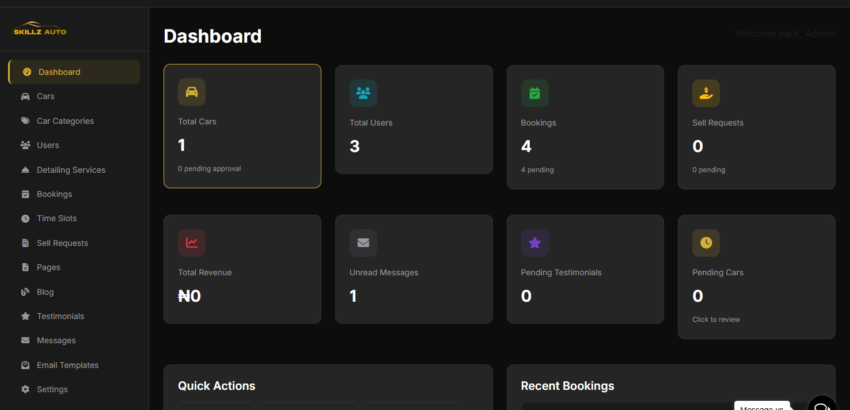Click the calendar icon beside Bookings in sidebar
This screenshot has height=410, width=850.
click(25, 194)
